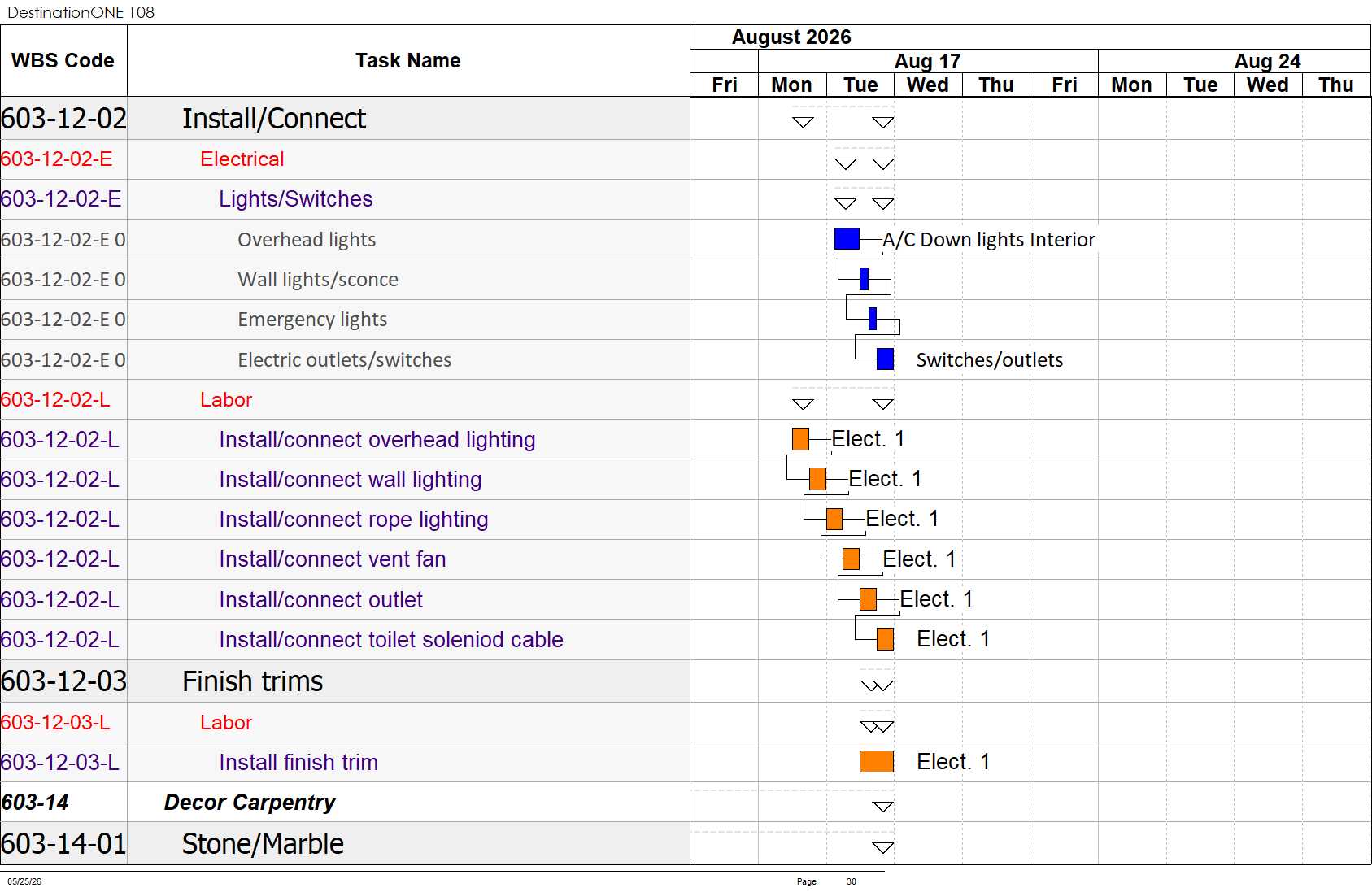The width and height of the screenshot is (1372, 892).
Task: Click the 05/25/26 footer date
Action: pos(24,881)
